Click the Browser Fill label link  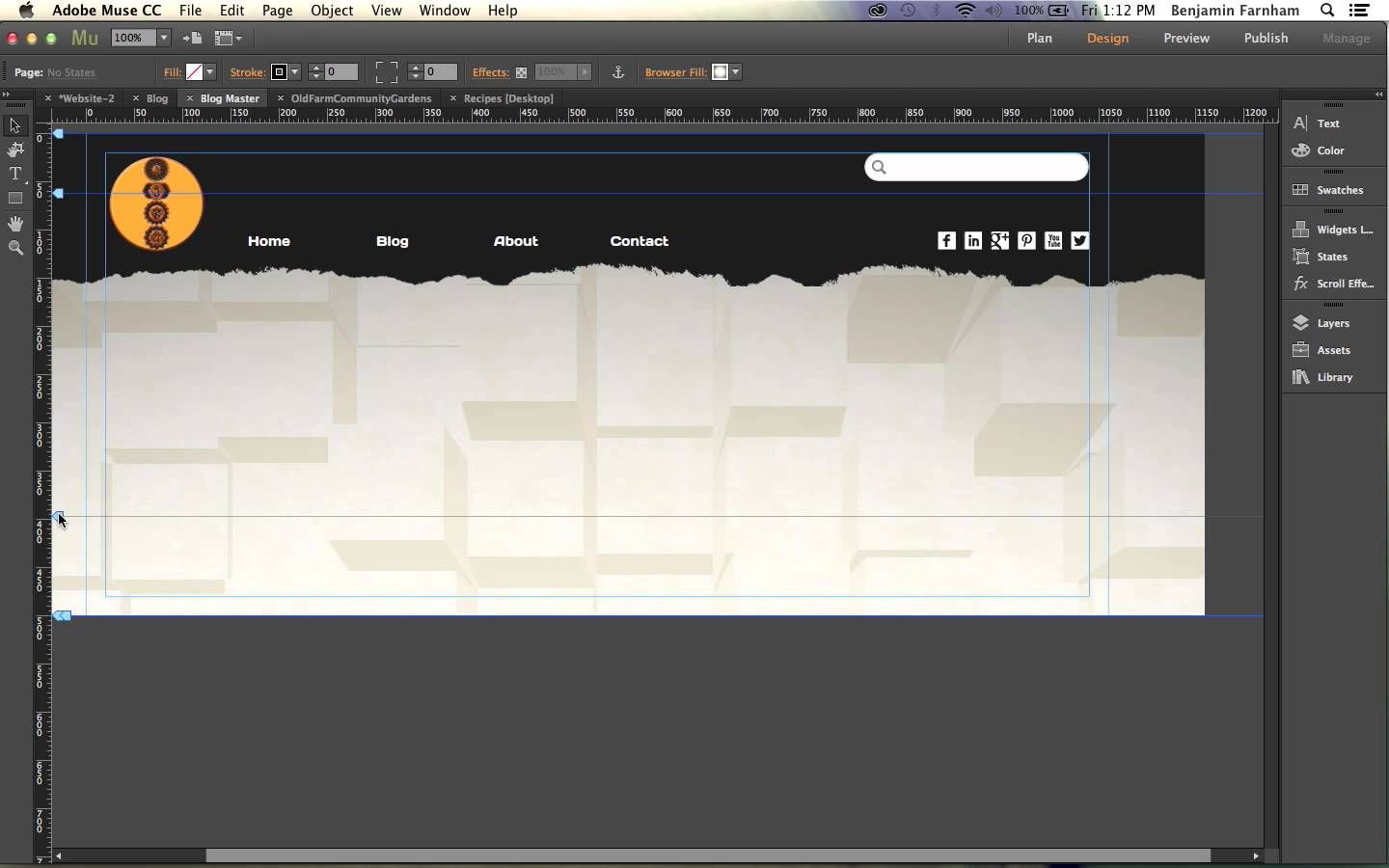675,72
